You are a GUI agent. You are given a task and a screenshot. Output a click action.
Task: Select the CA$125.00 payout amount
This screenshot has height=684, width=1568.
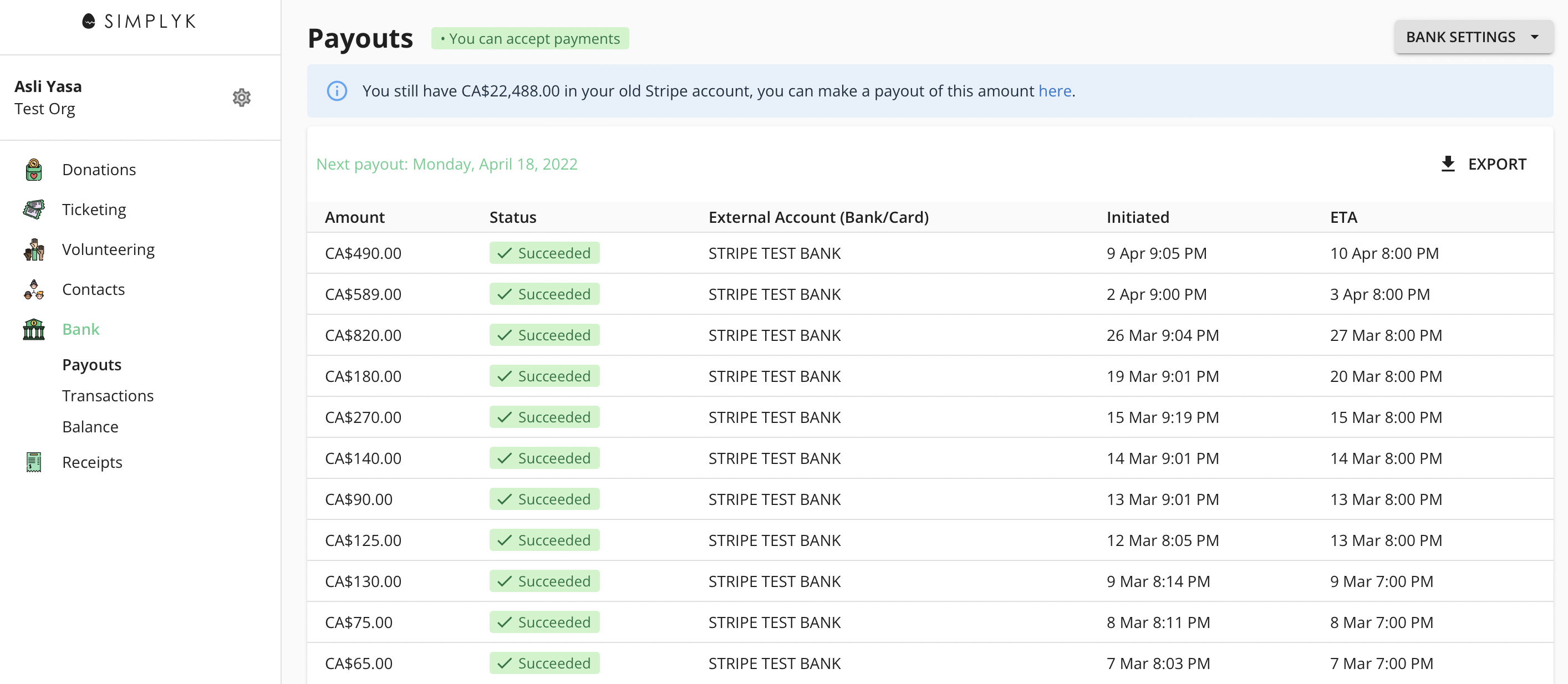[x=363, y=540]
